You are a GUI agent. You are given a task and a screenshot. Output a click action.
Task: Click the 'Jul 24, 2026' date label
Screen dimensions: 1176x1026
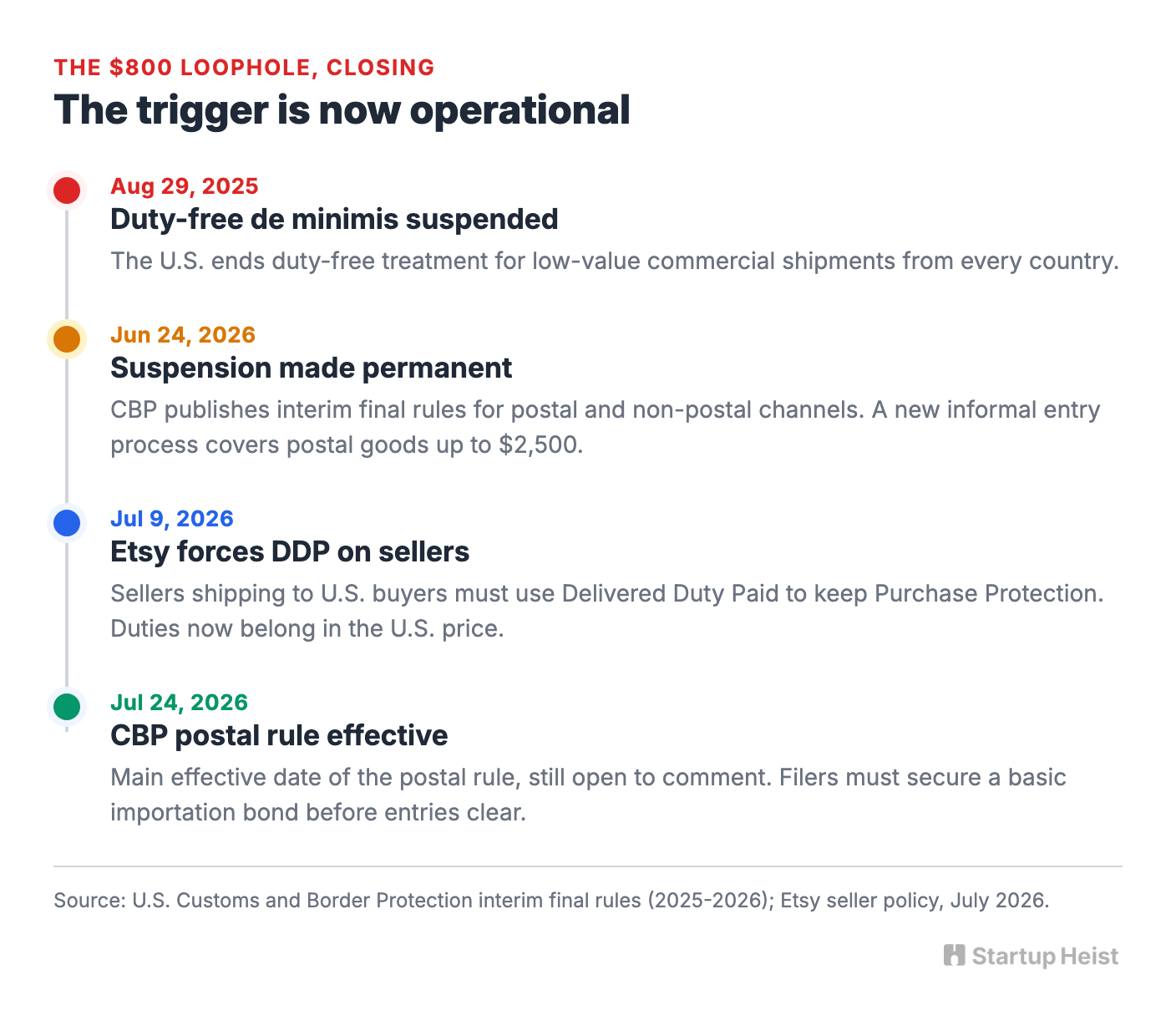pyautogui.click(x=180, y=703)
